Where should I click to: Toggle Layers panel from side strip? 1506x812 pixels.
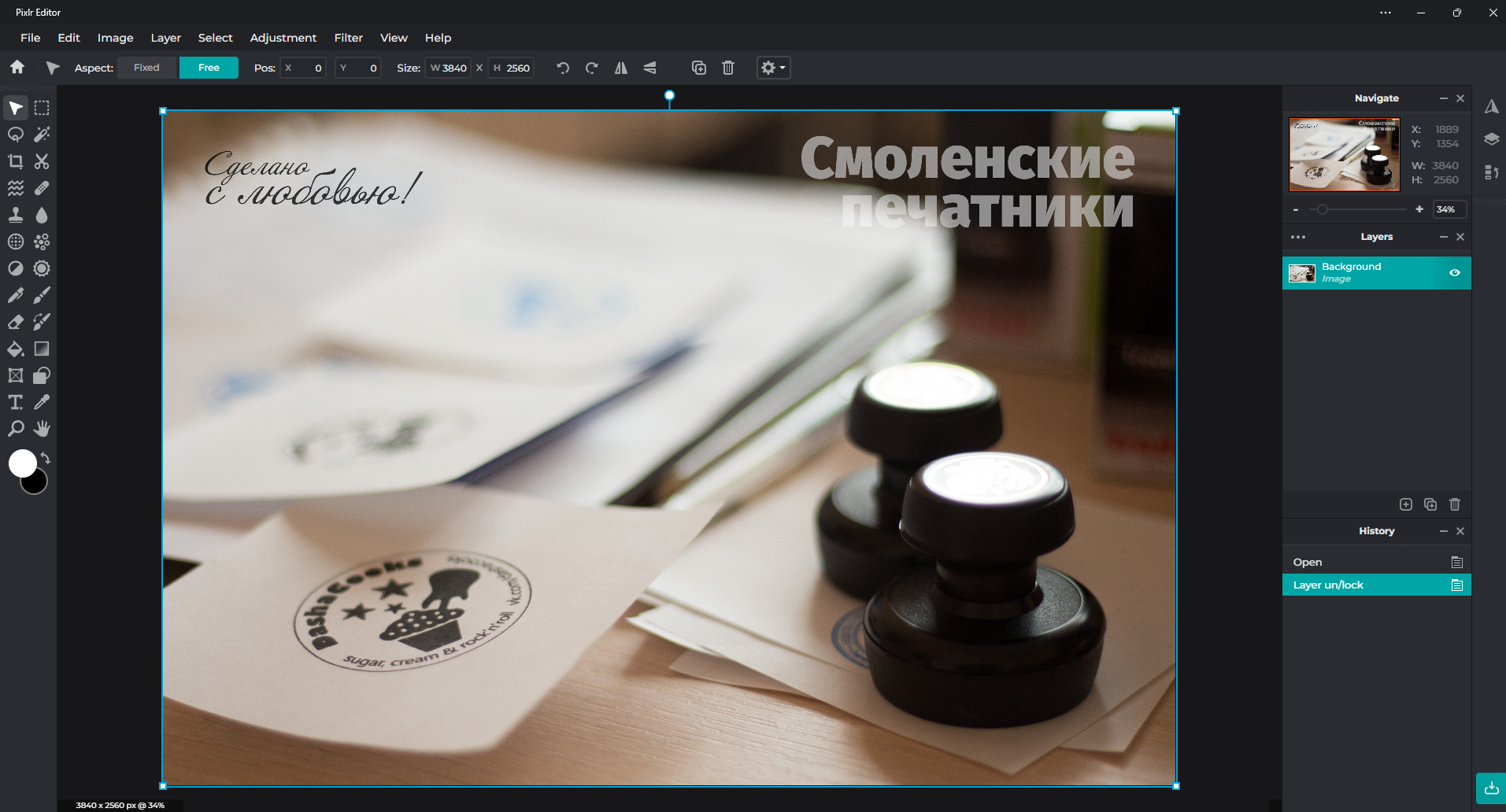(1492, 138)
